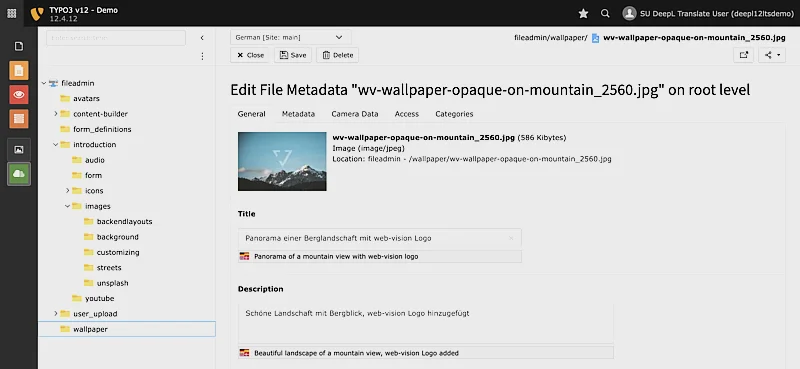Click the Description text area

point(426,324)
